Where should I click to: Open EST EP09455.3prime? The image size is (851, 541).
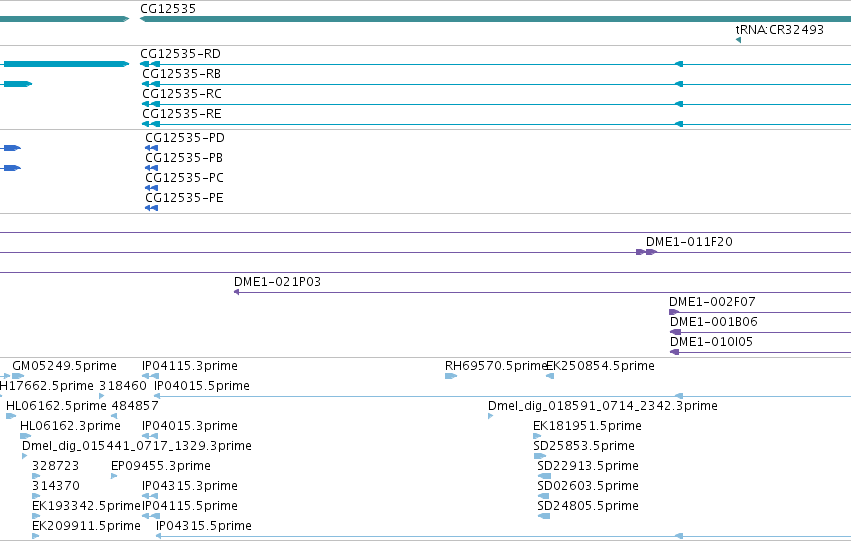point(161,467)
